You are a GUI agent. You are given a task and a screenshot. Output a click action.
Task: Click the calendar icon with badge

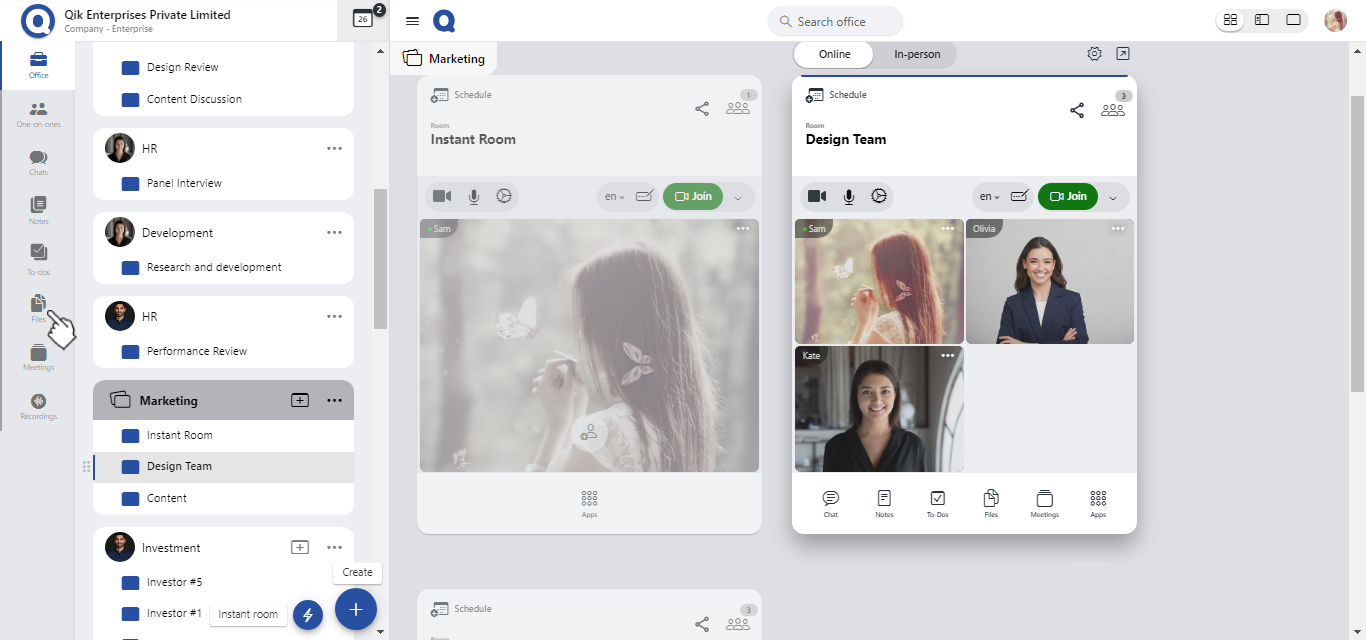363,19
